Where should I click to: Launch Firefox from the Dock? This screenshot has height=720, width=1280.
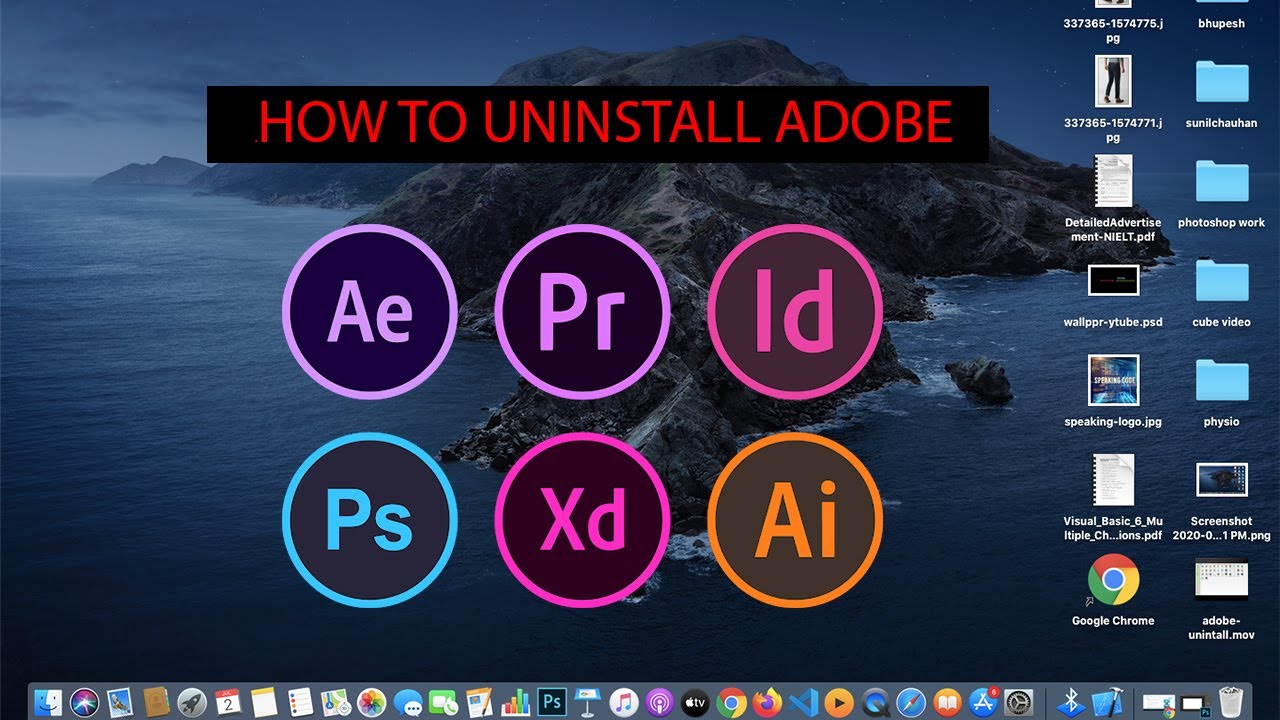(x=767, y=702)
